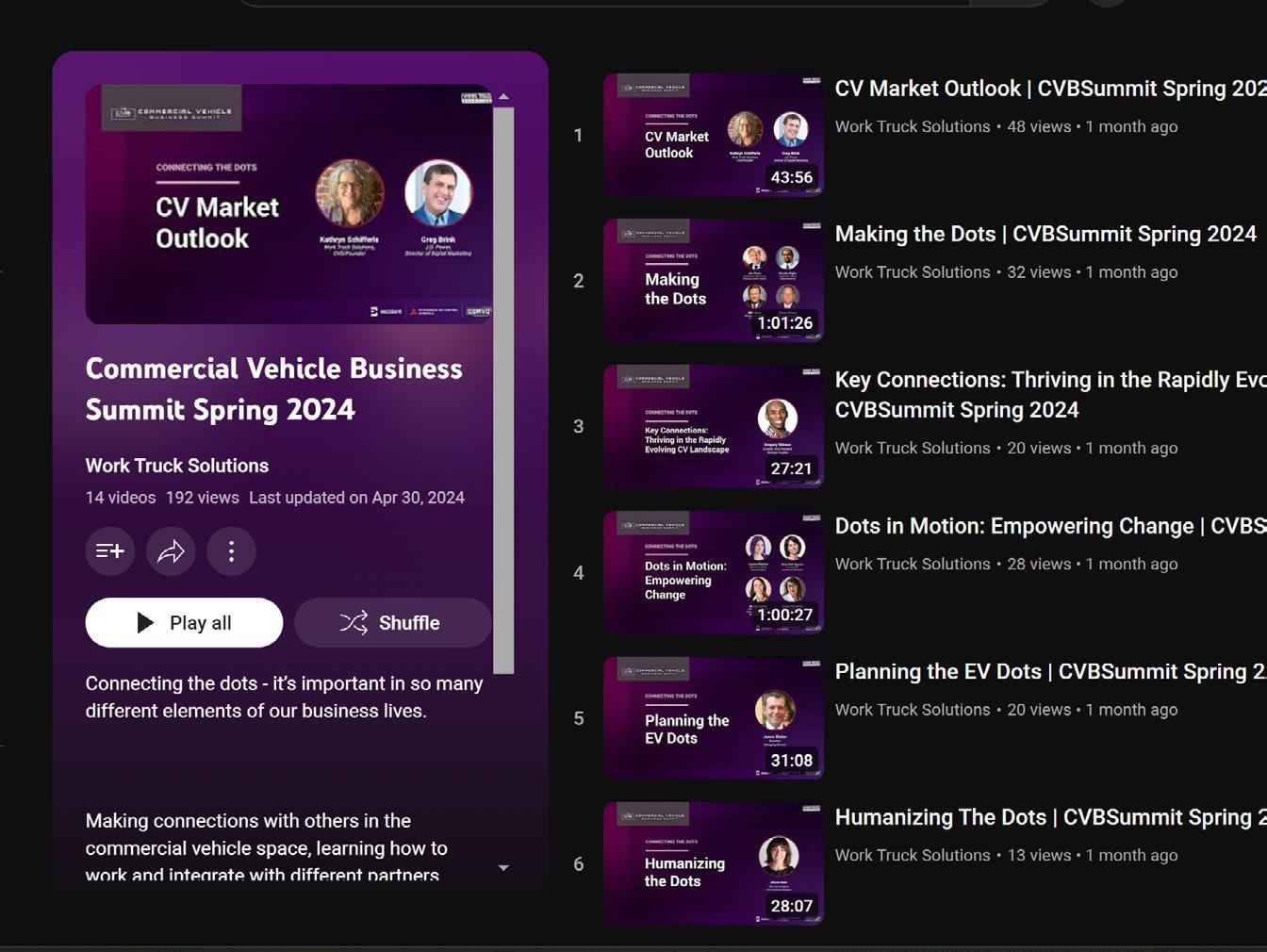Play Humanizing the Dots video thumbnail
Screen dimensions: 1267x952
713,863
